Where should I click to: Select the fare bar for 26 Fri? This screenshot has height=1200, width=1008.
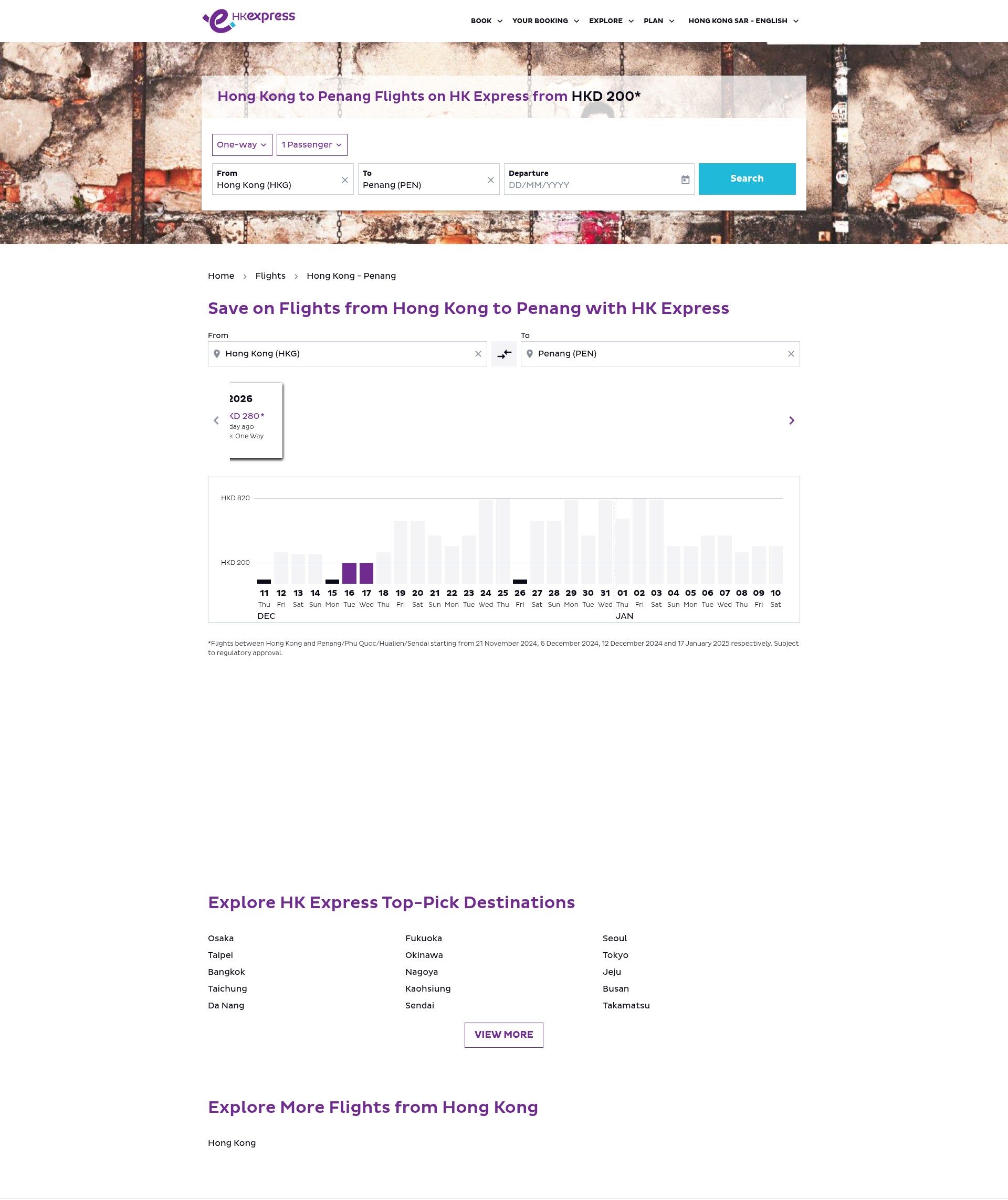[520, 581]
